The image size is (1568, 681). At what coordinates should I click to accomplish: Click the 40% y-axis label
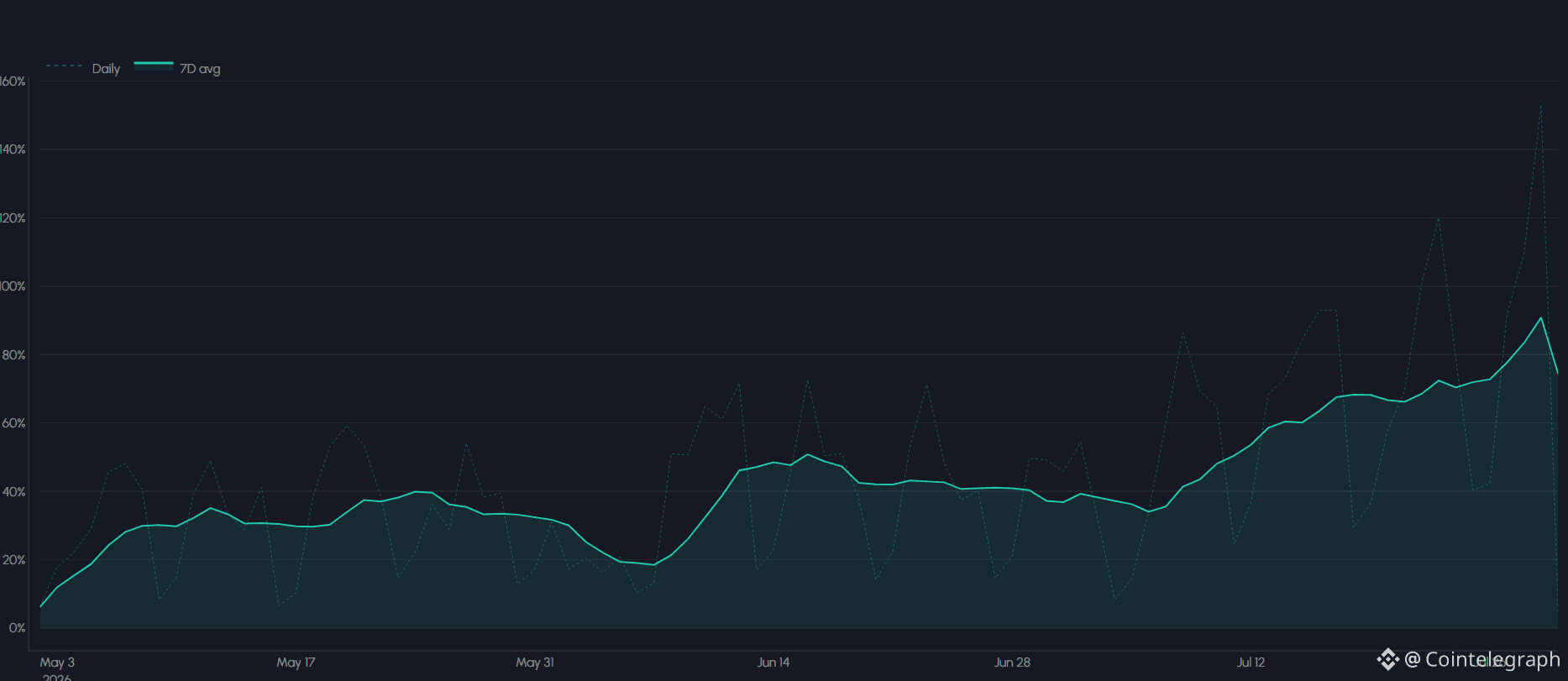coord(14,492)
